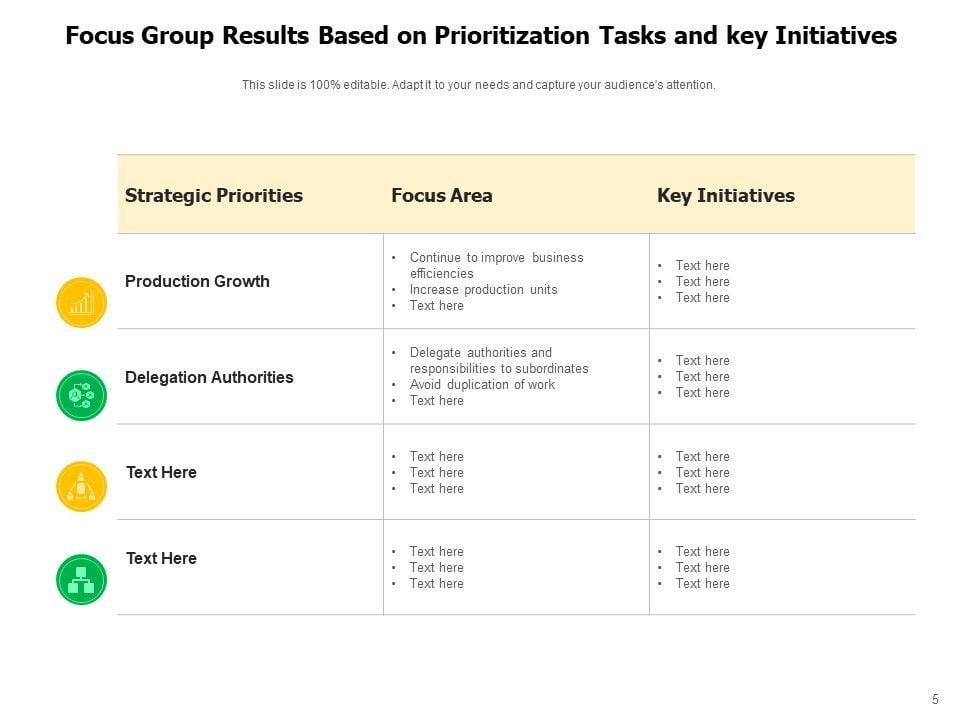Select the yellow people triangle icon
This screenshot has width=960, height=720.
tap(81, 487)
